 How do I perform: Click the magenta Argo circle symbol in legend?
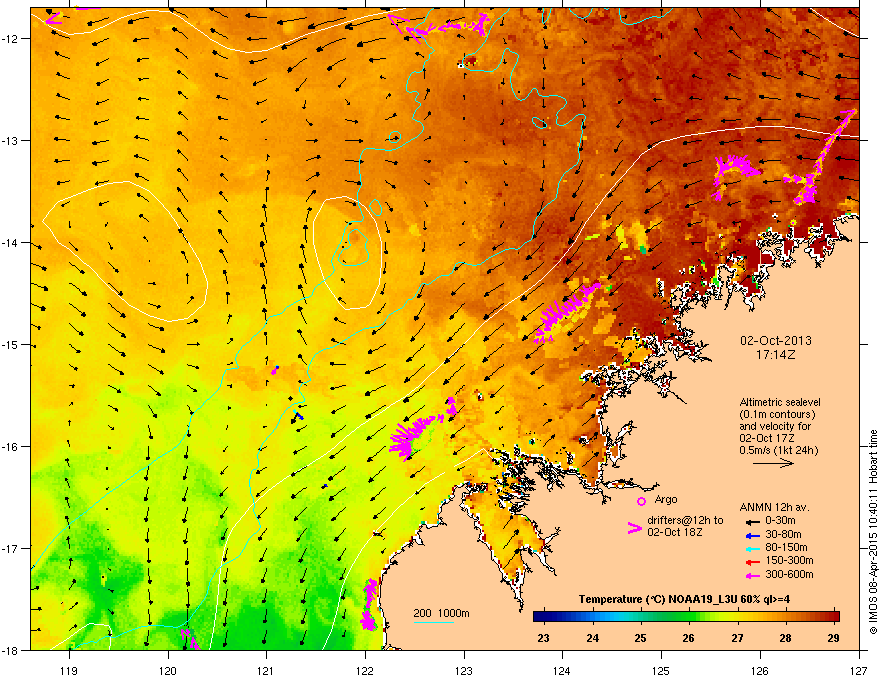[x=641, y=501]
